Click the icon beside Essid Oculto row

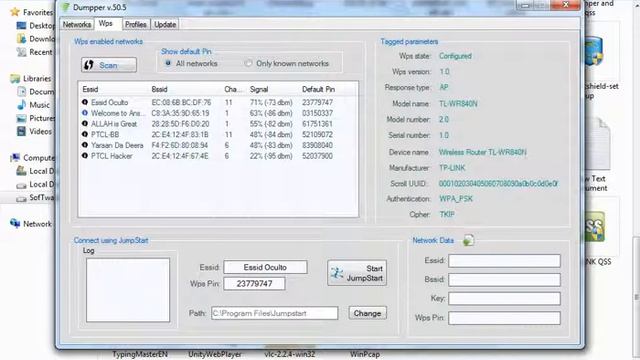[84, 102]
